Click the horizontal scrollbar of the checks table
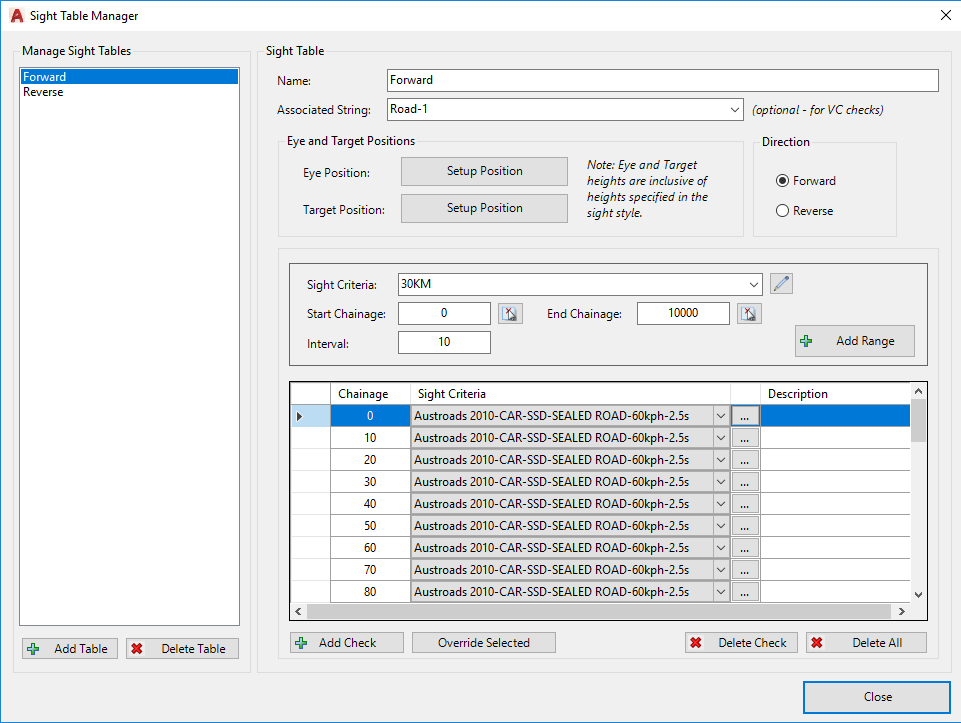The width and height of the screenshot is (961, 723). (x=600, y=611)
